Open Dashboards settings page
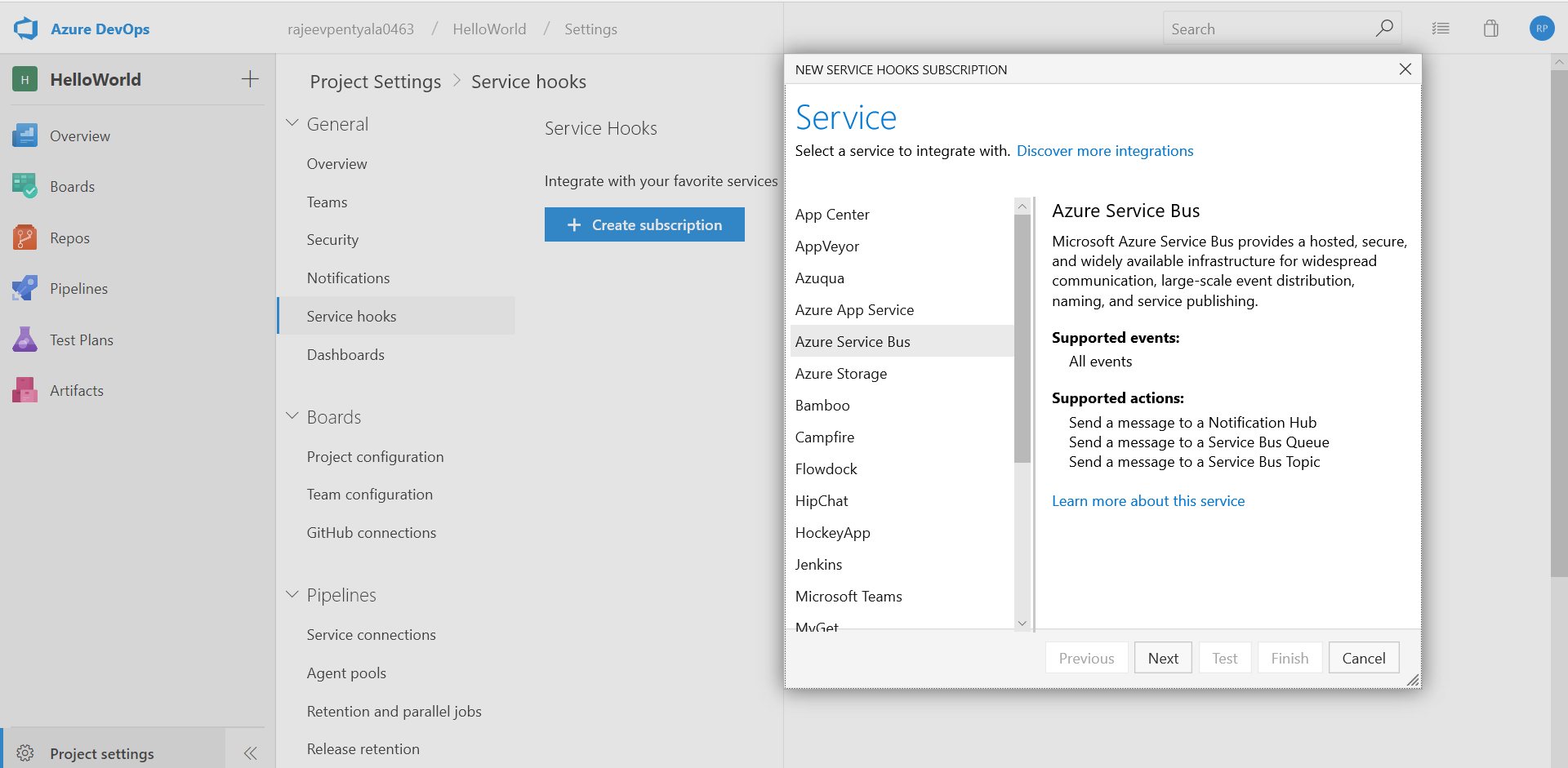 [345, 354]
